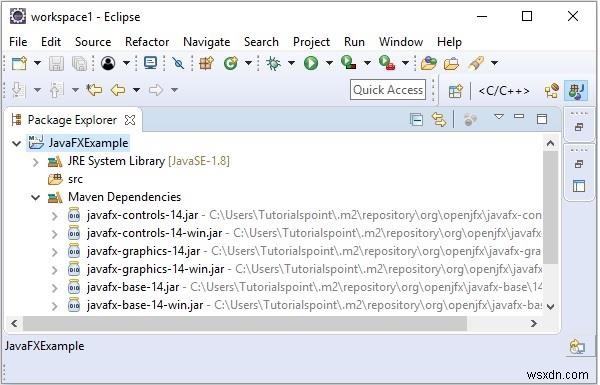Expand the JRE System Library node
Viewport: 600px width, 385px height.
[36, 162]
